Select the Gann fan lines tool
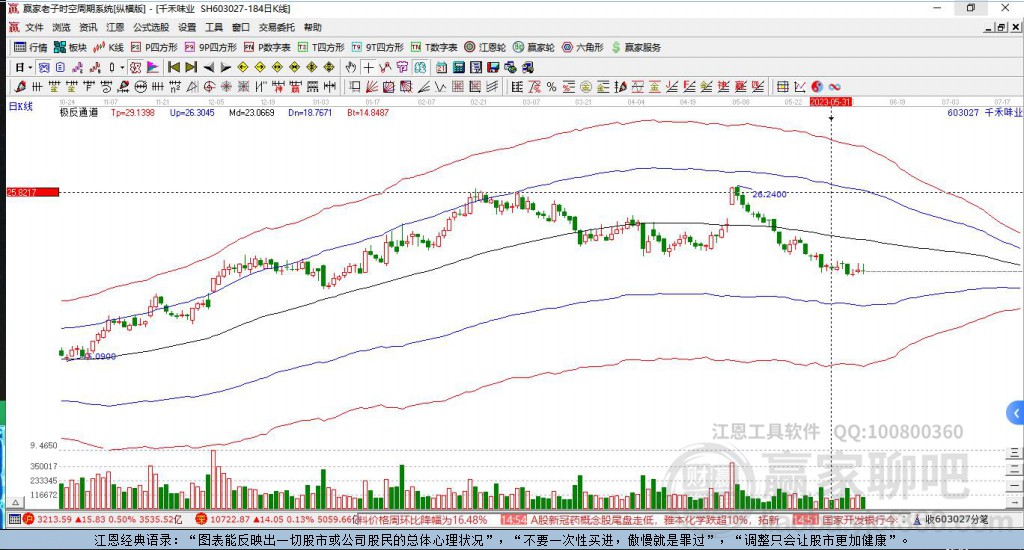 [x=372, y=86]
